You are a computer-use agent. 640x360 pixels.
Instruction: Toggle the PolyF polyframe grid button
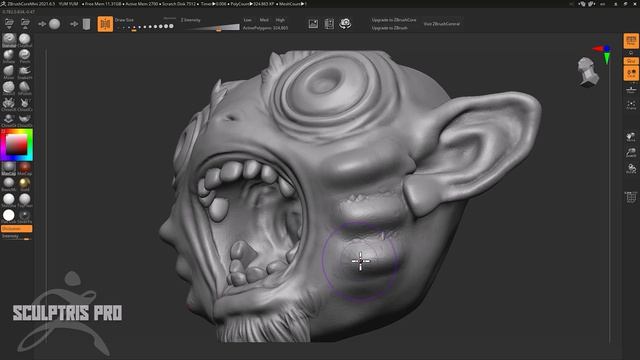(631, 197)
